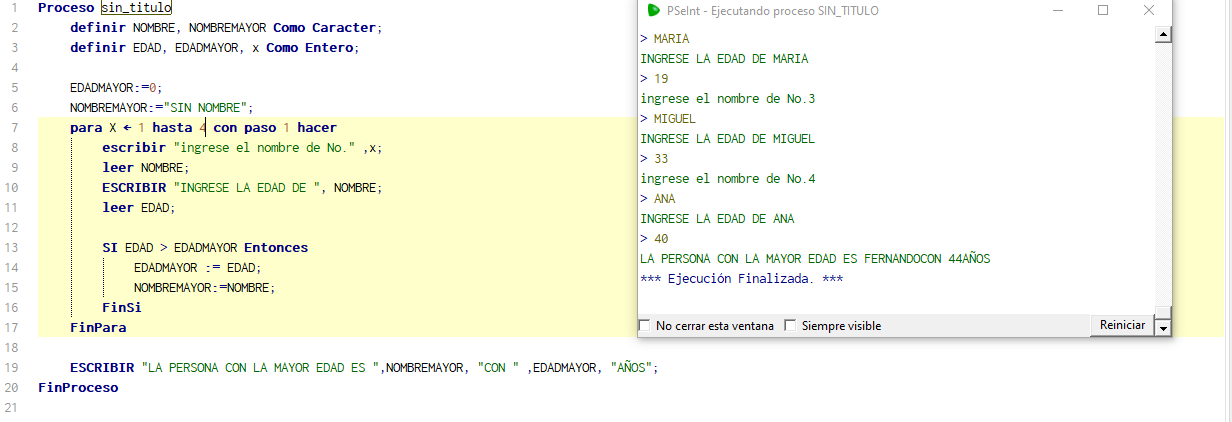Click the 'escribir "ingrese el nombre de No."' line
Viewport: 1232px width, 422px height.
[242, 147]
